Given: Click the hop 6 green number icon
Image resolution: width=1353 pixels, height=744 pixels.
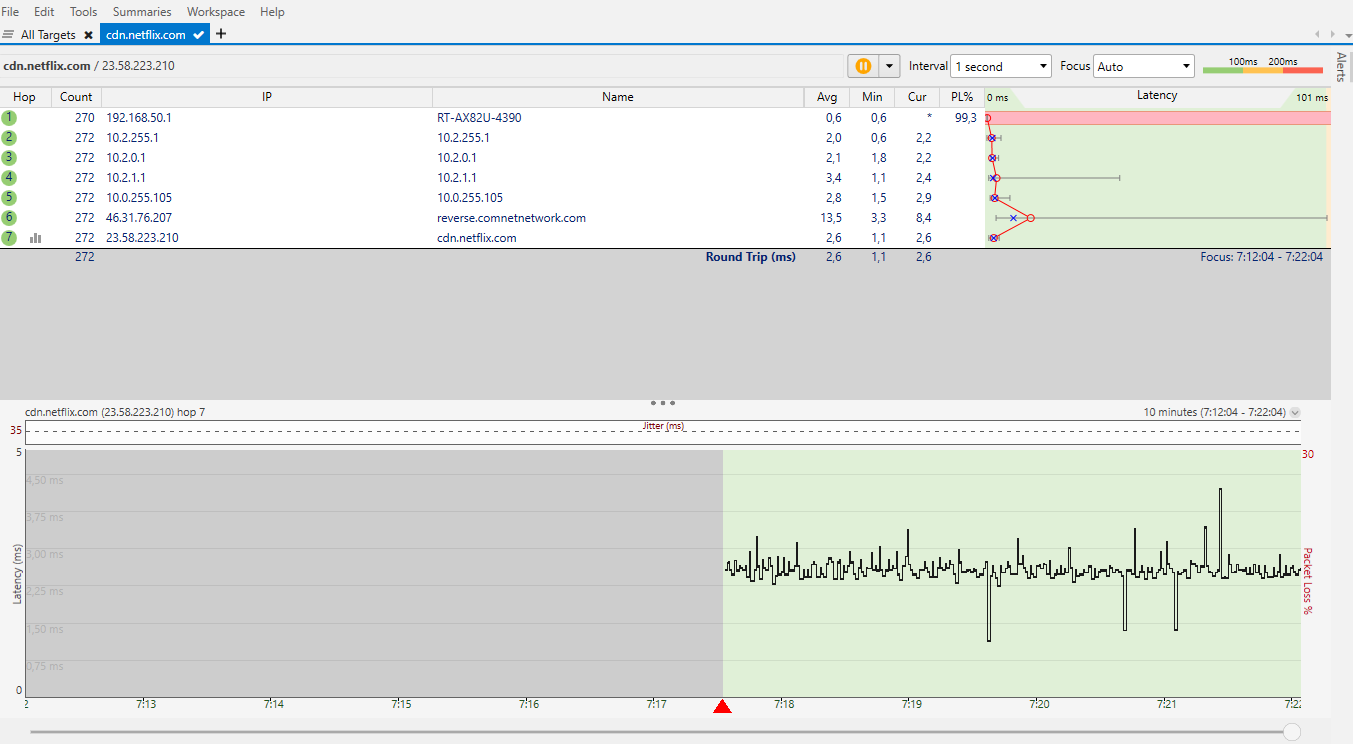Looking at the screenshot, I should [10, 218].
